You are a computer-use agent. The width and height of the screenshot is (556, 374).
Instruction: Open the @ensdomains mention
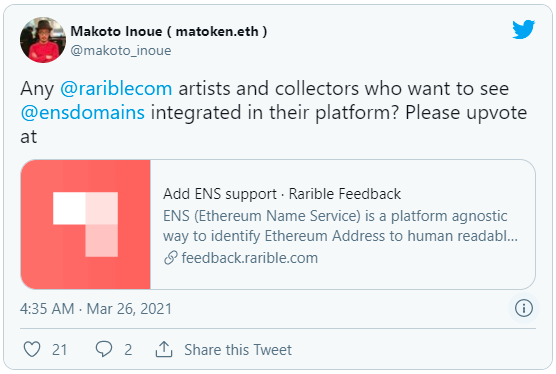point(83,112)
